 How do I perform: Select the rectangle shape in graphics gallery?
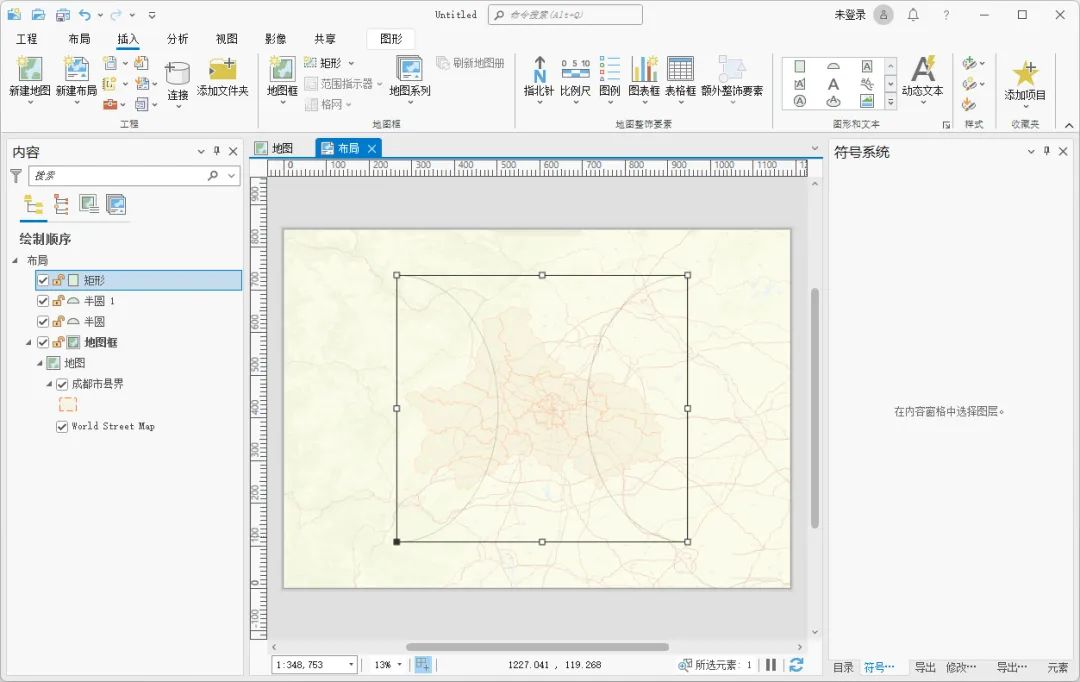(800, 66)
